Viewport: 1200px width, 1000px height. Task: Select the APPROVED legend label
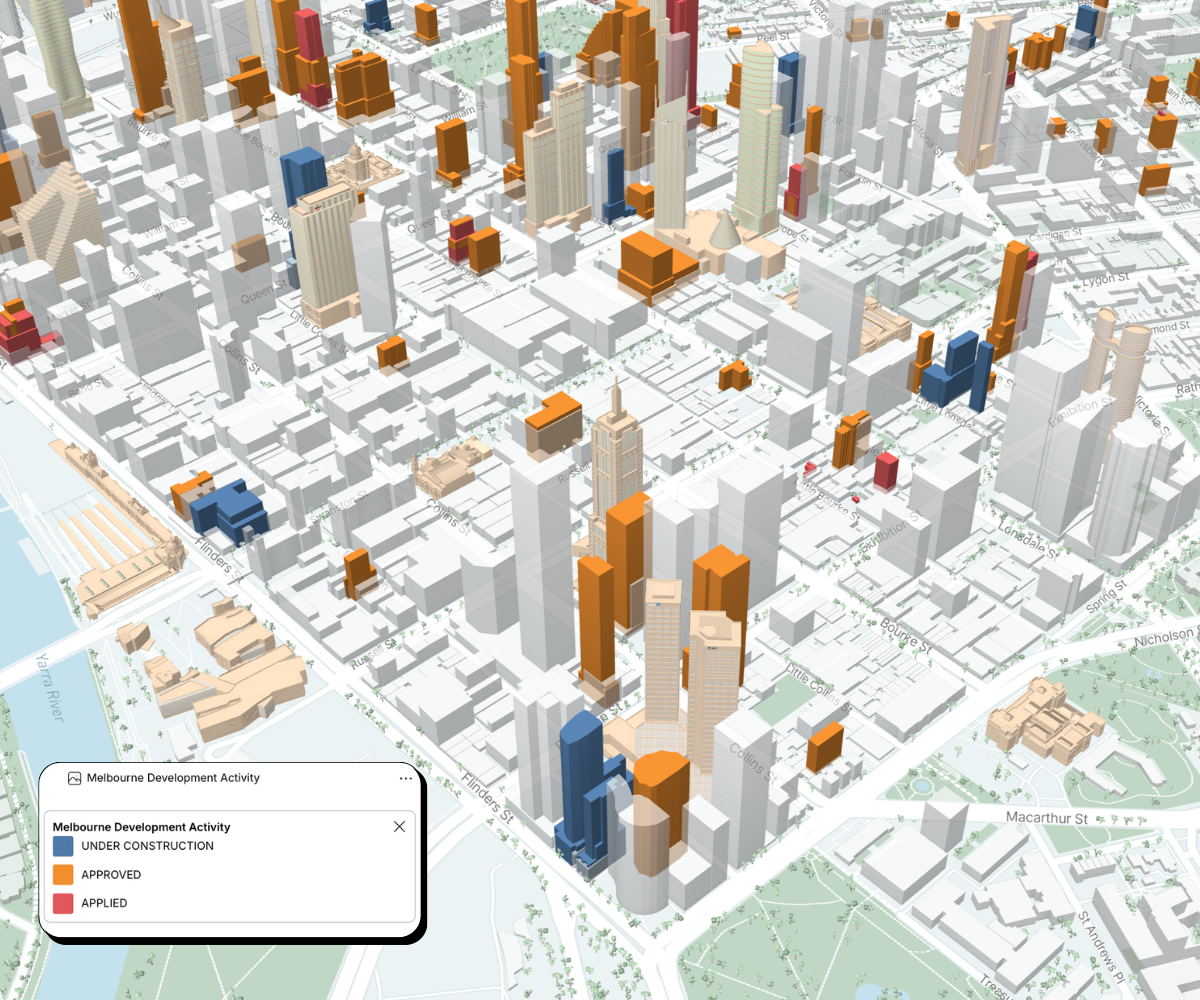click(111, 875)
